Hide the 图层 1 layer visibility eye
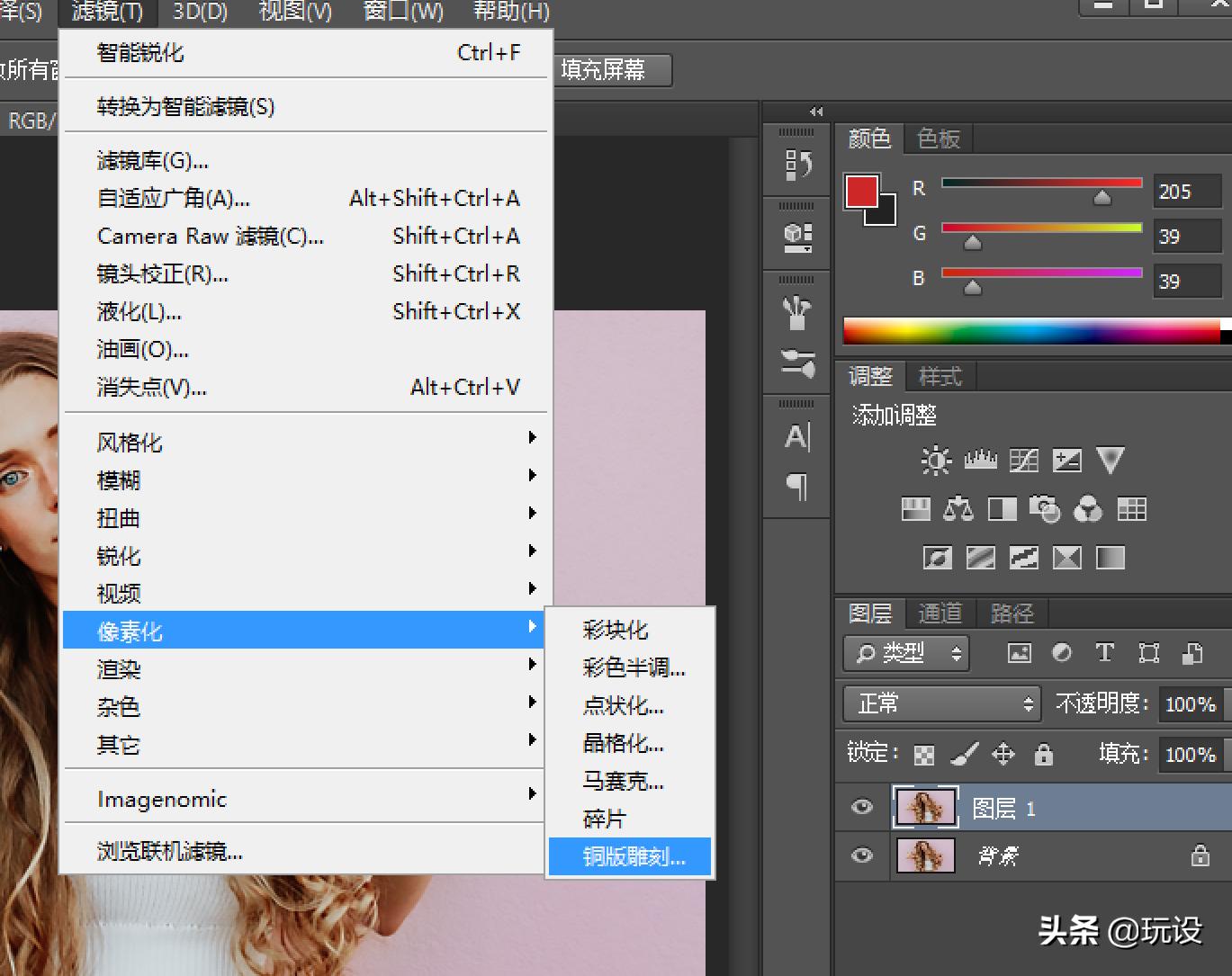1232x976 pixels. 861,807
